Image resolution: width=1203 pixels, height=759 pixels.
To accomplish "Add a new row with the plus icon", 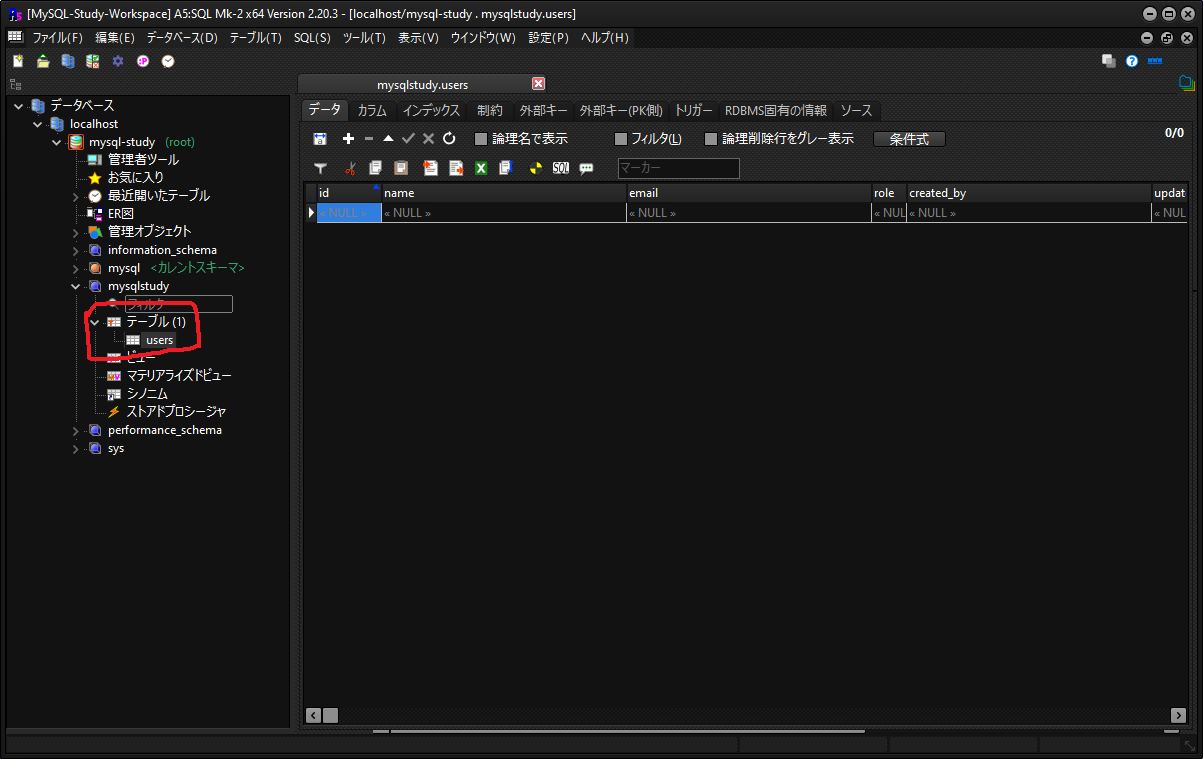I will coord(347,139).
